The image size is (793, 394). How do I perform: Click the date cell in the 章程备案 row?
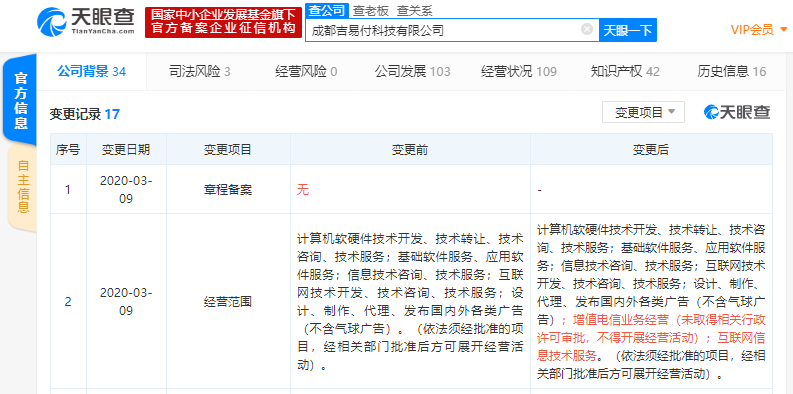coord(126,190)
